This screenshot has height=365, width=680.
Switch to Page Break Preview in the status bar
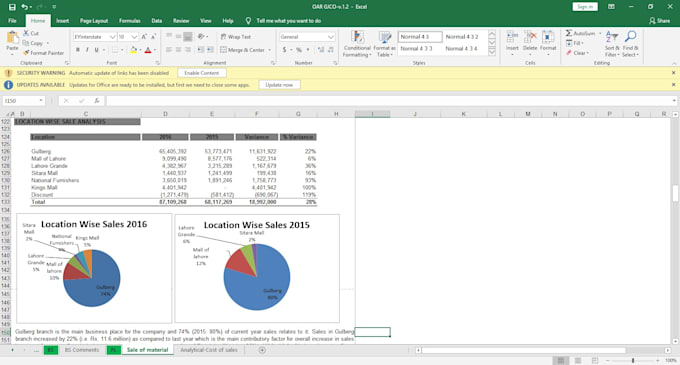[595, 361]
